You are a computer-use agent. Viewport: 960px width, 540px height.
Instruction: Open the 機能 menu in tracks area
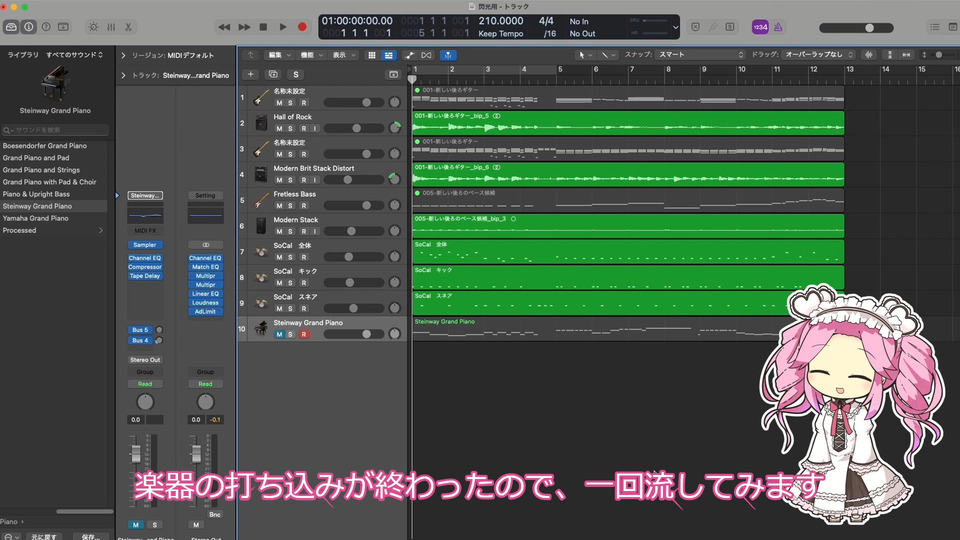click(x=310, y=55)
